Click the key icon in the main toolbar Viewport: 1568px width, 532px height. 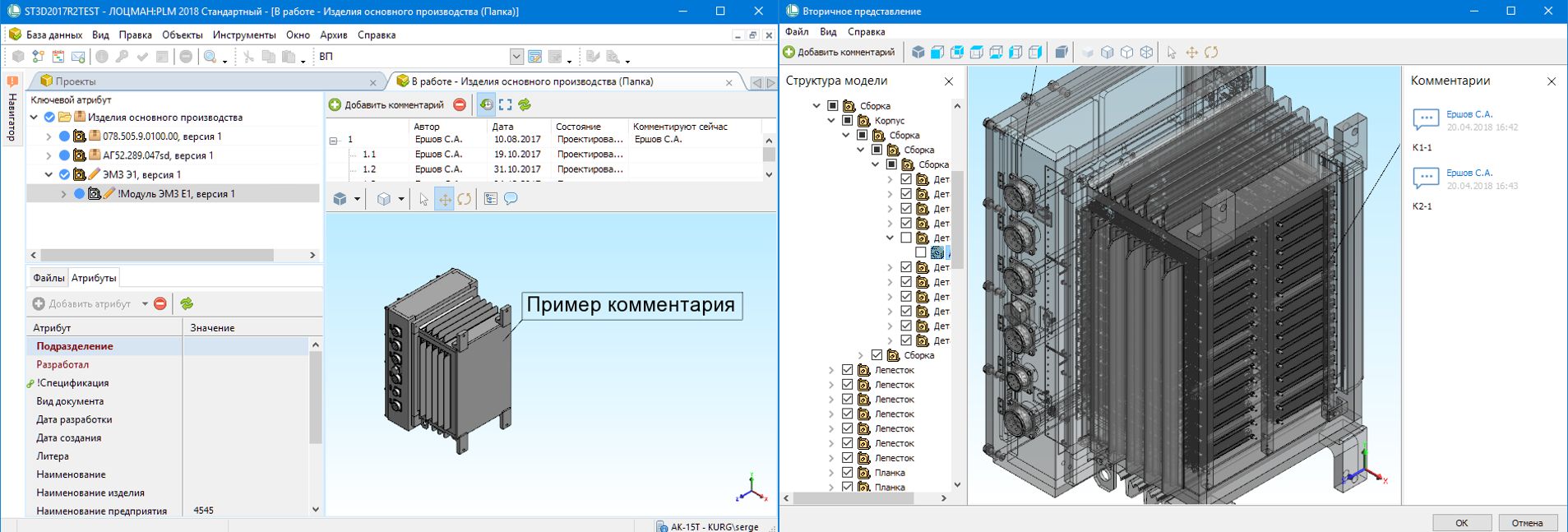pos(123,57)
